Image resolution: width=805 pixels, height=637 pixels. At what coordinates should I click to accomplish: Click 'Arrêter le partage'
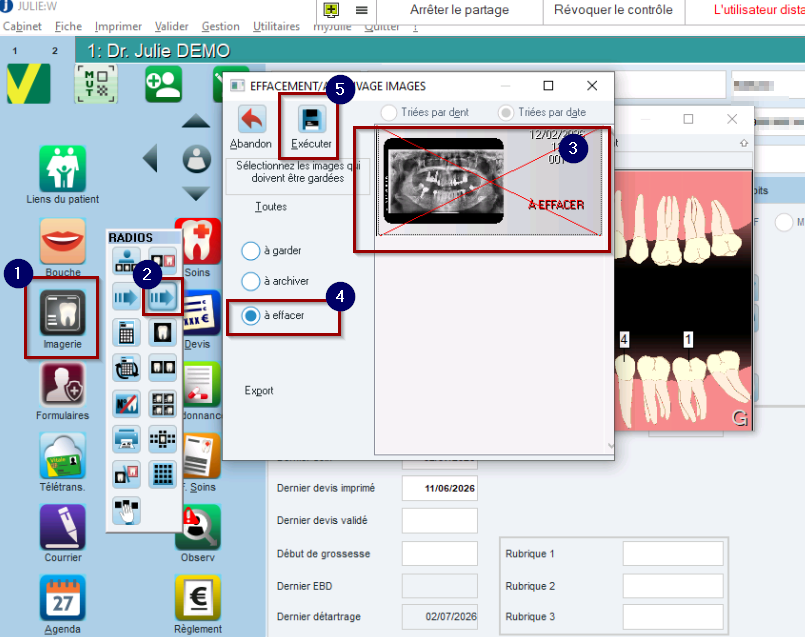459,10
